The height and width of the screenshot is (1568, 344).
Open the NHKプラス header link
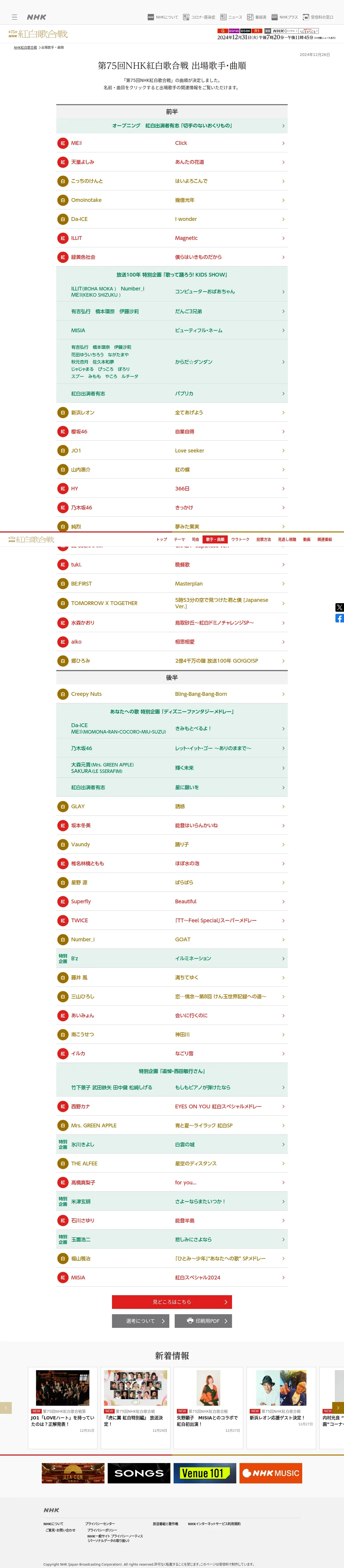285,17
